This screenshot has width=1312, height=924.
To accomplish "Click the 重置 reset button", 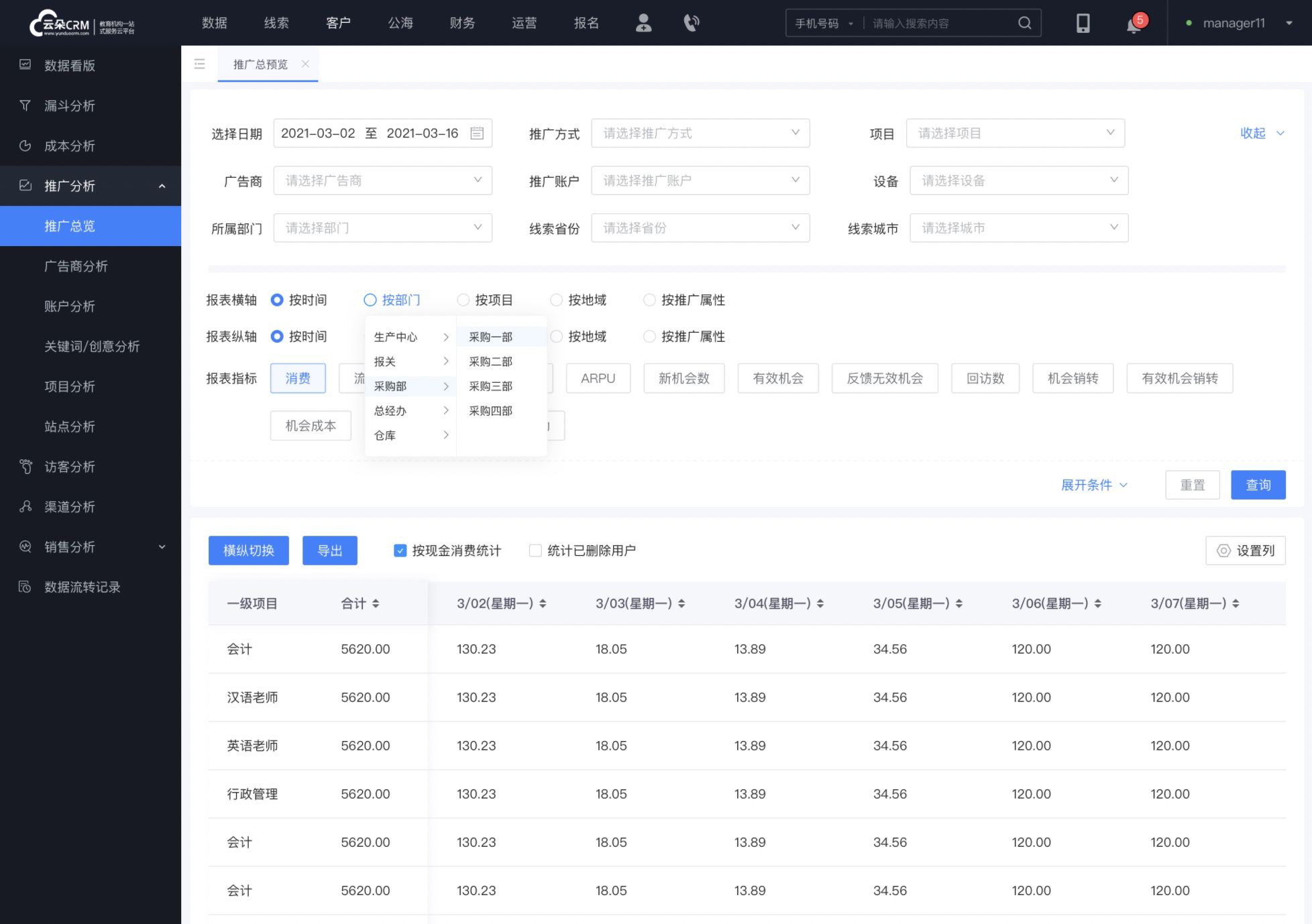I will coord(1193,485).
